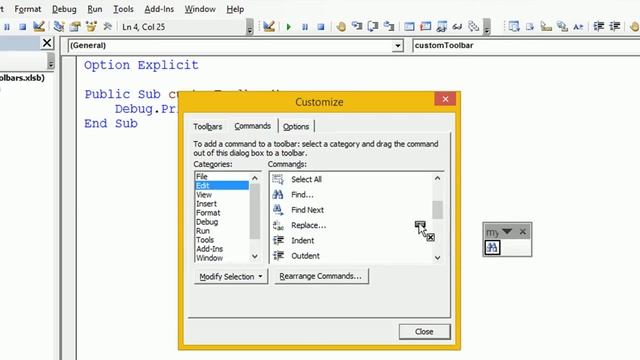
Task: Click List Properties/Methods icon on Edit toolbar
Action: (514, 27)
